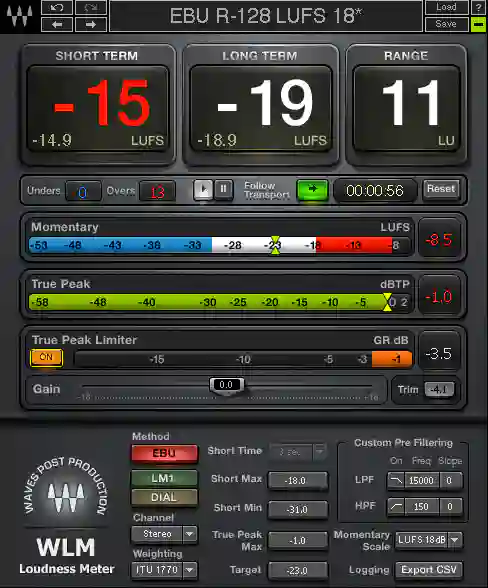Screen dimensions: 488x588
Task: Open the Short Time dropdown
Action: [x=298, y=452]
